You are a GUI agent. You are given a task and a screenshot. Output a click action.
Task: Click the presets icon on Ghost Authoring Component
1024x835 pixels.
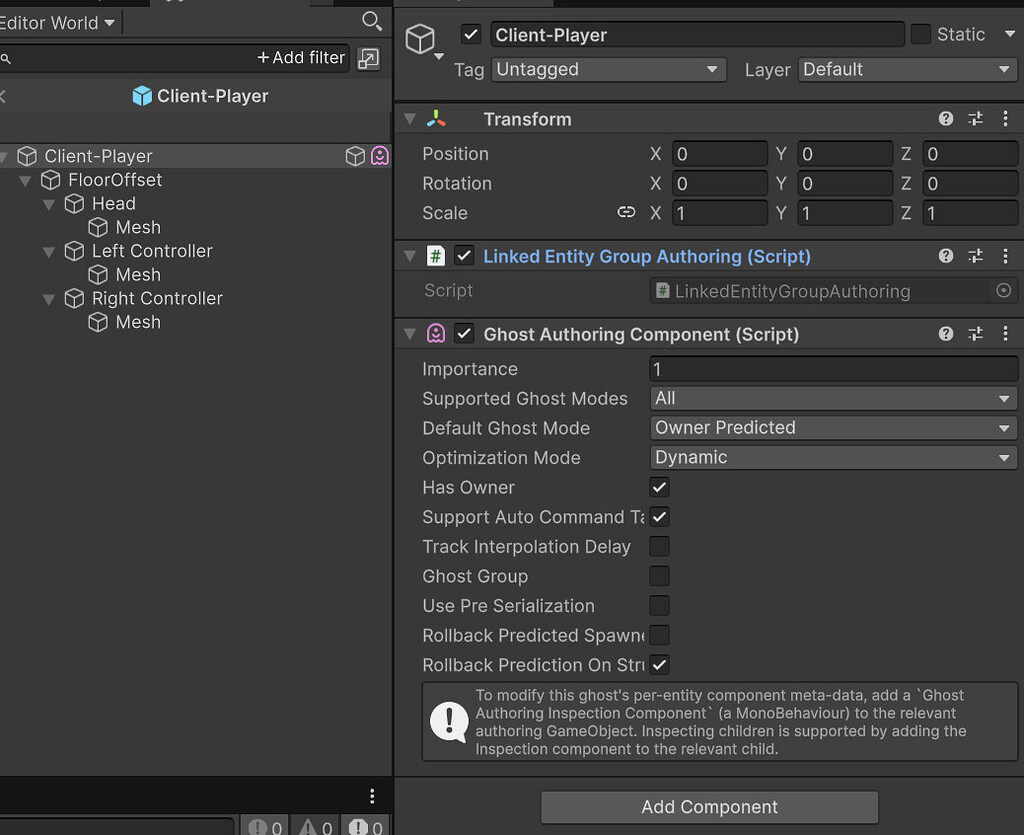[975, 334]
